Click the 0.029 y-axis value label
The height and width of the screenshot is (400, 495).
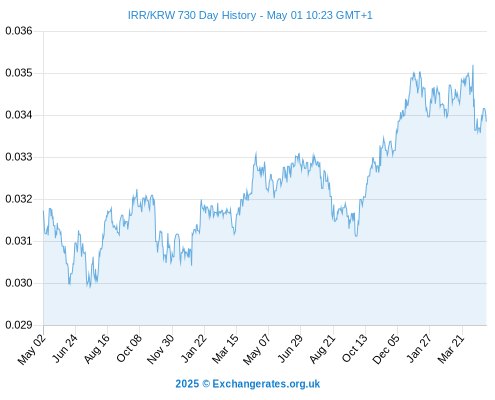[19, 325]
